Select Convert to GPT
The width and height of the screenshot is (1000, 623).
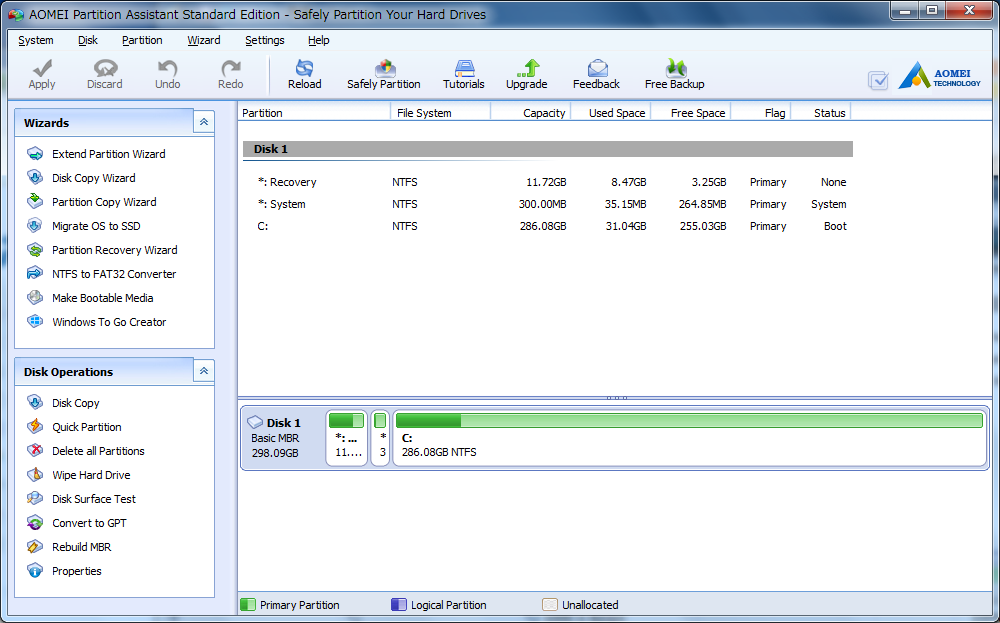[x=77, y=523]
